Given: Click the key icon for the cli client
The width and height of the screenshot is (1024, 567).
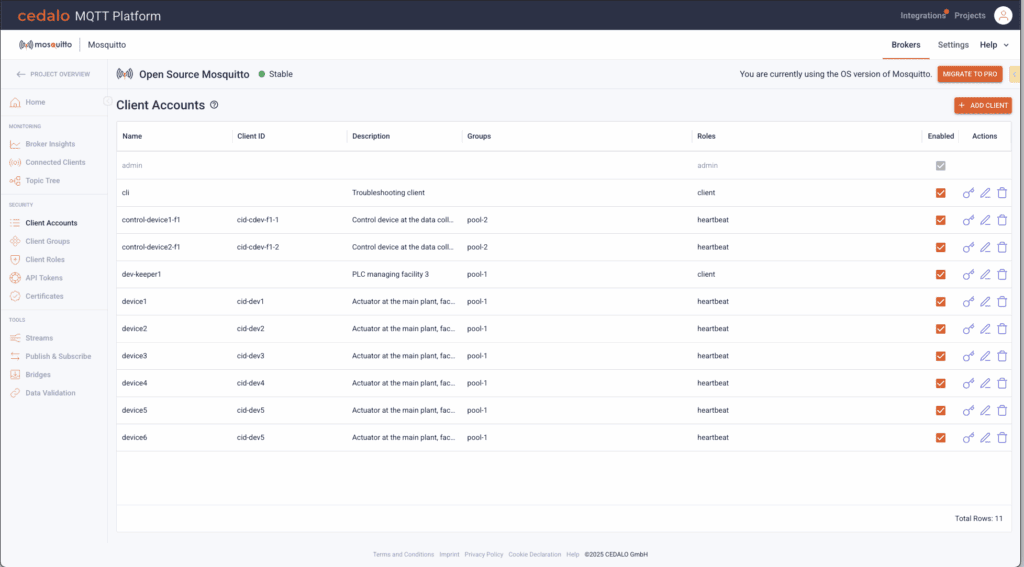Looking at the screenshot, I should (x=968, y=193).
